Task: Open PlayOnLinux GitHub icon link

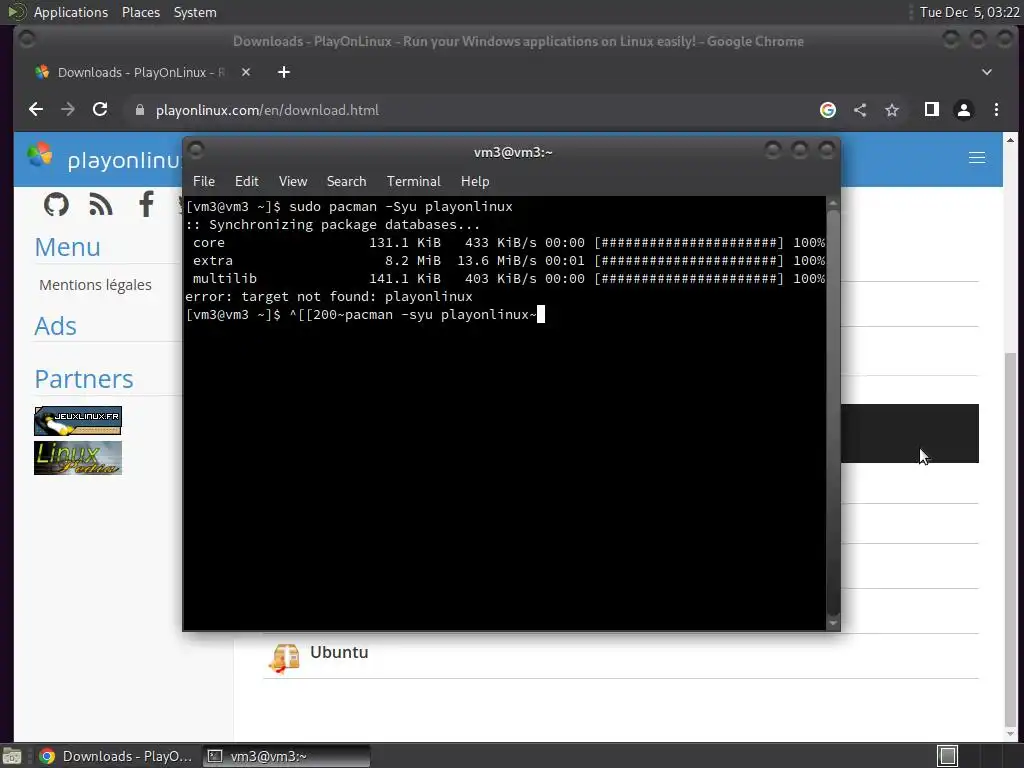Action: [x=56, y=204]
